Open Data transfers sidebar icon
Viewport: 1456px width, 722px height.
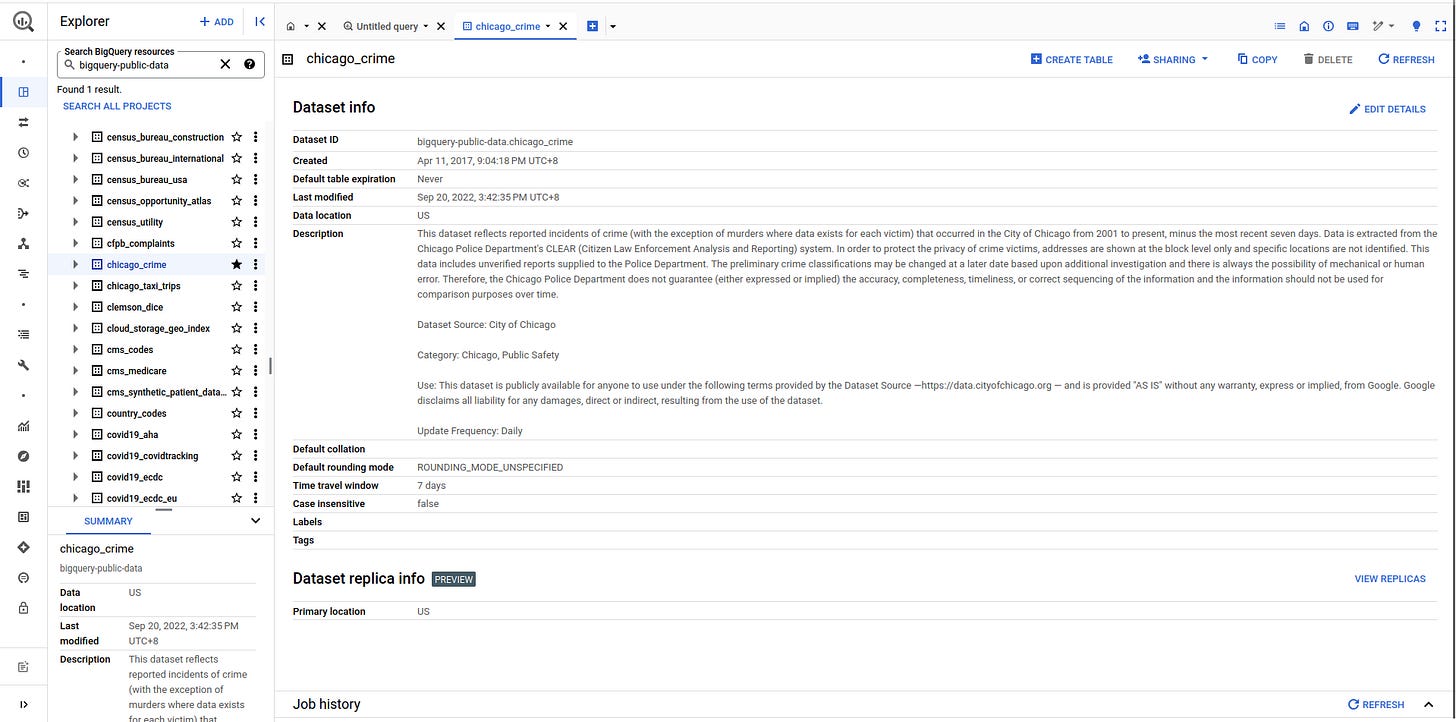pos(23,122)
